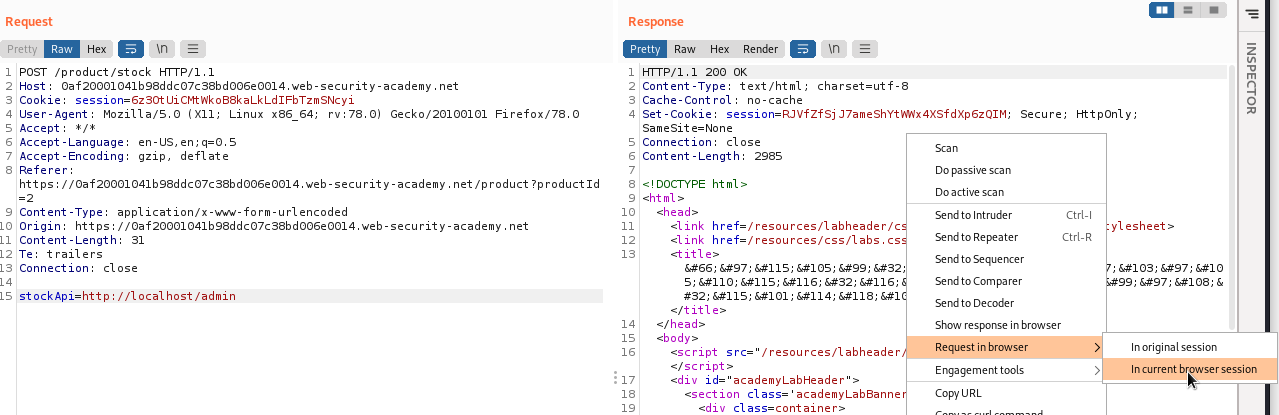Select Send to Intruder menu item
1279x415 pixels.
[1006, 215]
